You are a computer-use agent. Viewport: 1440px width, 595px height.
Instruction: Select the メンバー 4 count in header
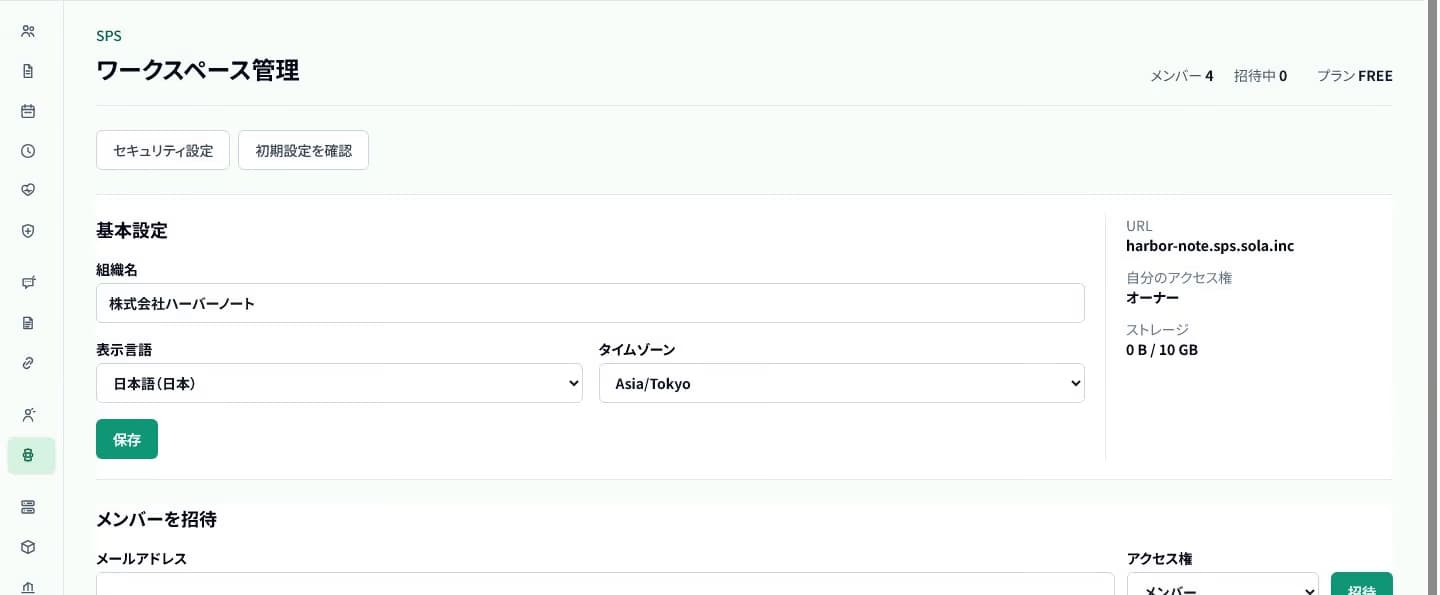[x=1182, y=76]
